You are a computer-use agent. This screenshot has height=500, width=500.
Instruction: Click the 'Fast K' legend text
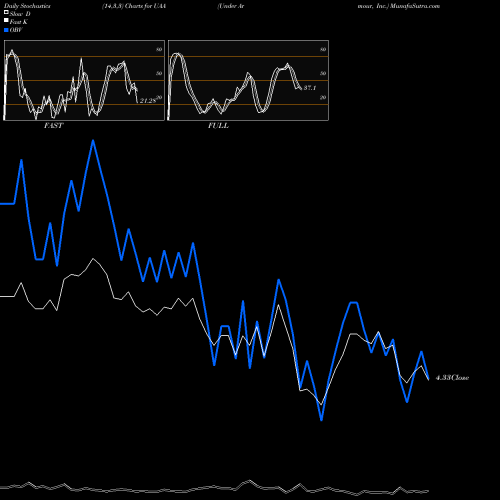click(x=19, y=22)
